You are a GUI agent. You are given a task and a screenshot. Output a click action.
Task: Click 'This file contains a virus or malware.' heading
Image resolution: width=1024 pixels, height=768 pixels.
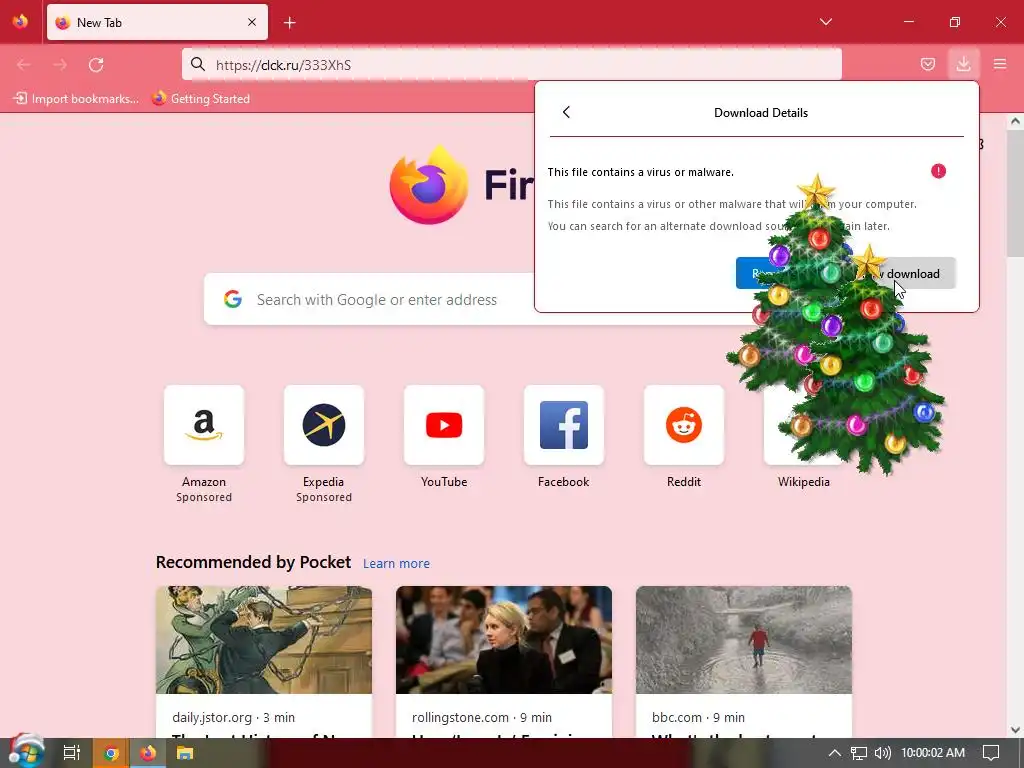[x=641, y=172]
